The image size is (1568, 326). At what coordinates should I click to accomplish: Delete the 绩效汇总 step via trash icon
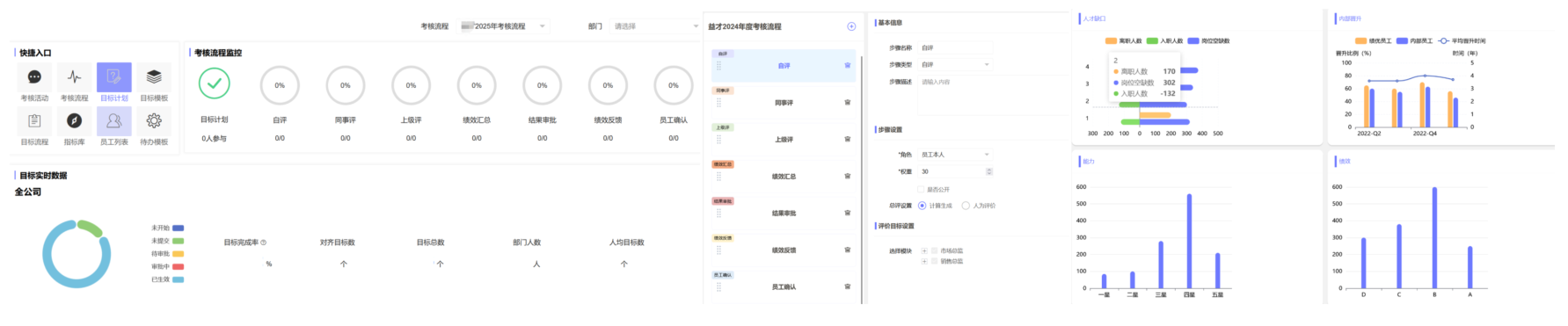point(848,177)
